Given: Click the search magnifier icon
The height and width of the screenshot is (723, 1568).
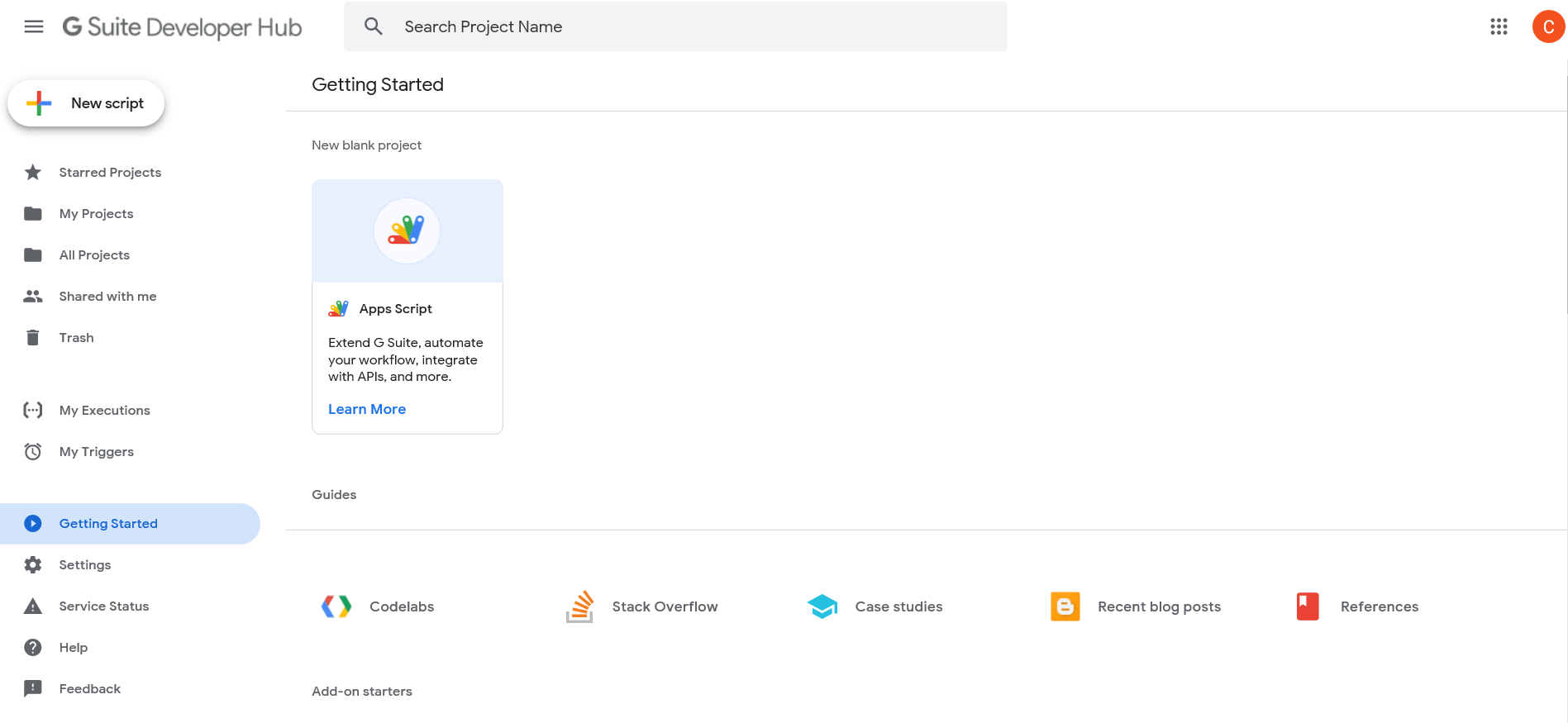Looking at the screenshot, I should click(374, 26).
